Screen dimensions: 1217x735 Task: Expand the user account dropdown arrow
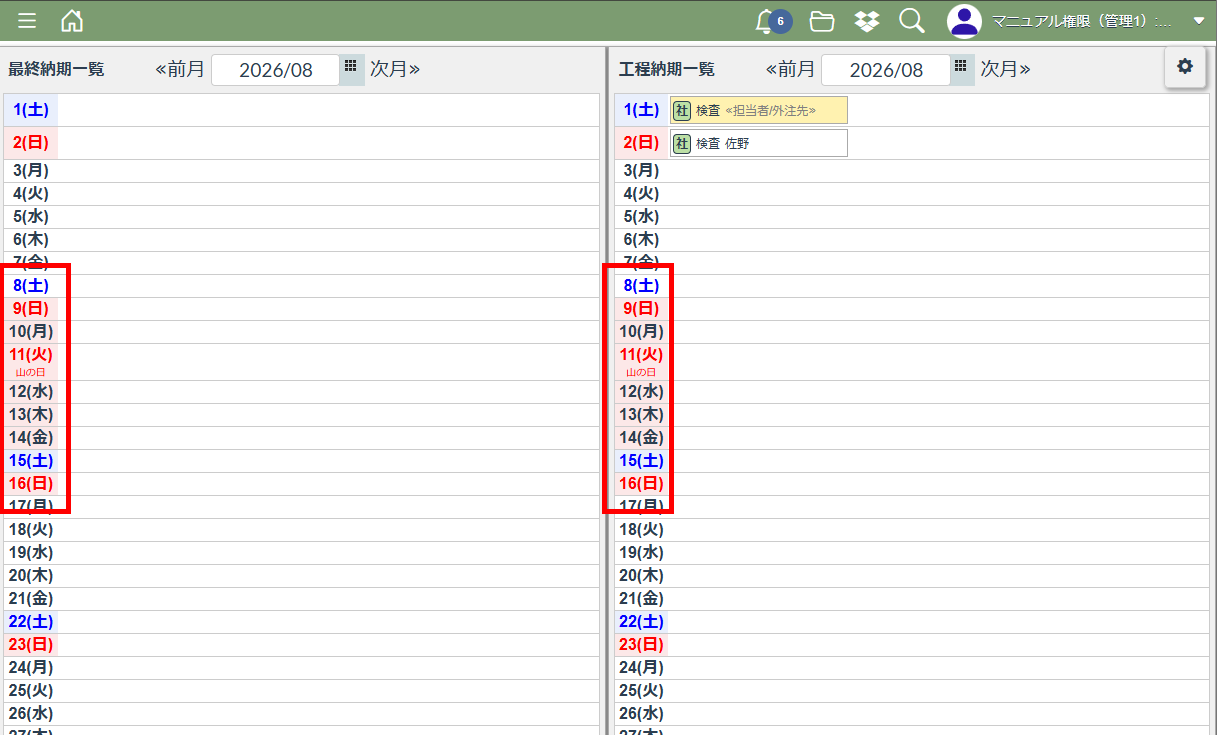click(1199, 21)
